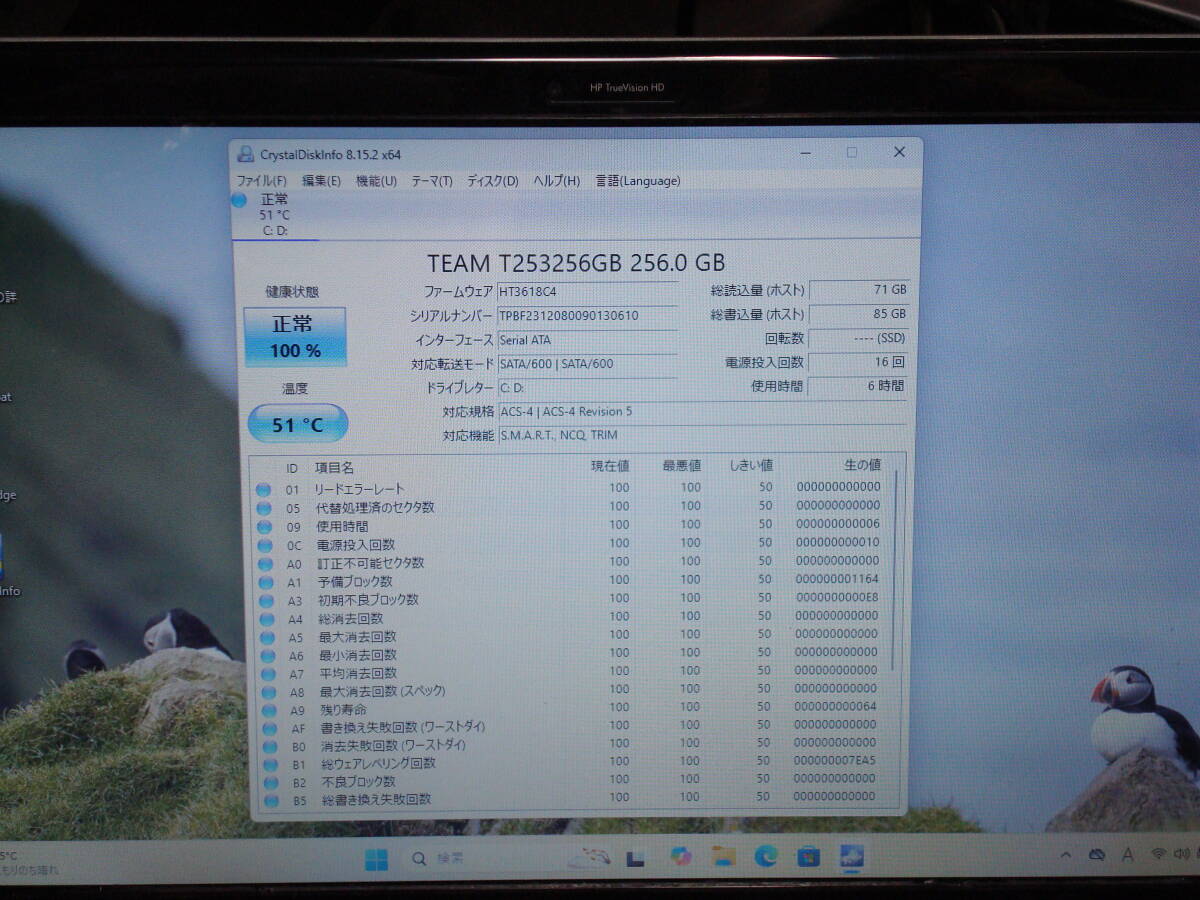Image resolution: width=1200 pixels, height=900 pixels.
Task: Open the ヘルプ(H) menu
Action: tap(556, 181)
